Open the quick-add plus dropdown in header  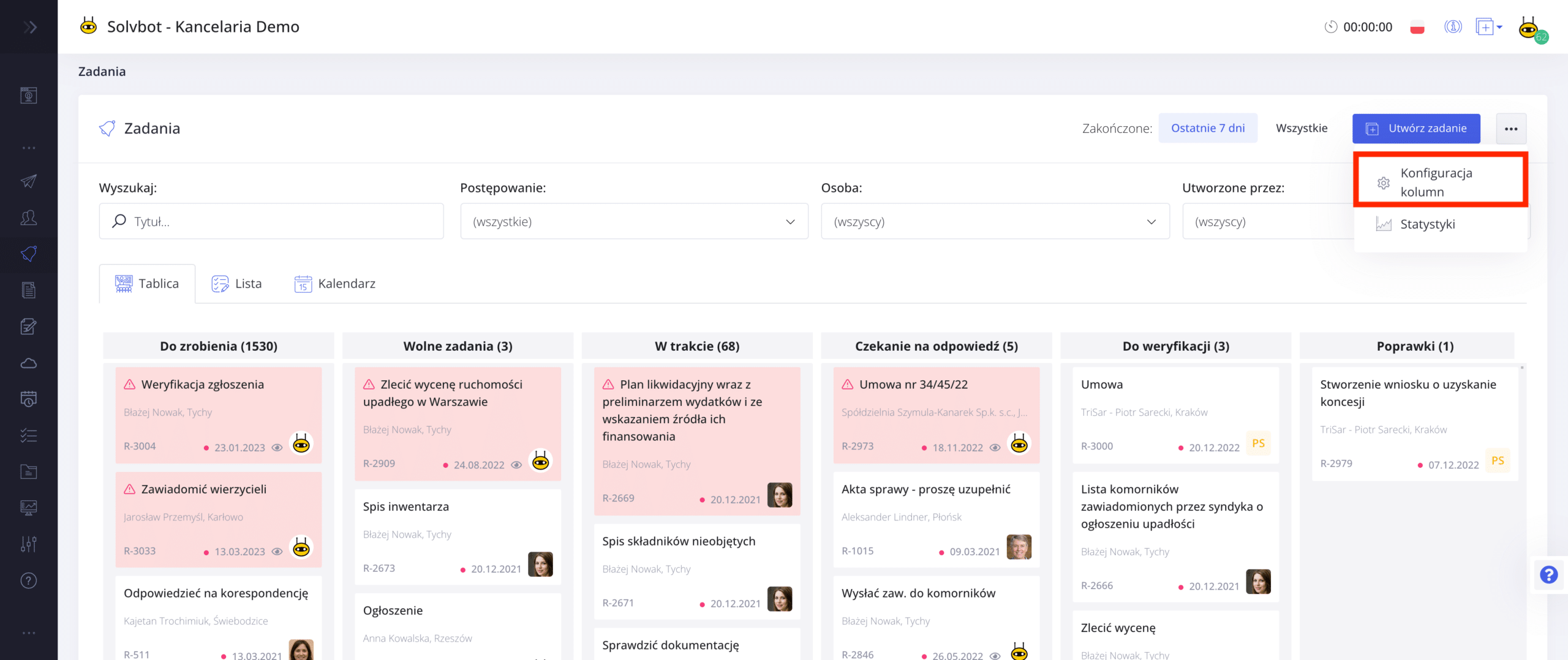click(x=1489, y=27)
